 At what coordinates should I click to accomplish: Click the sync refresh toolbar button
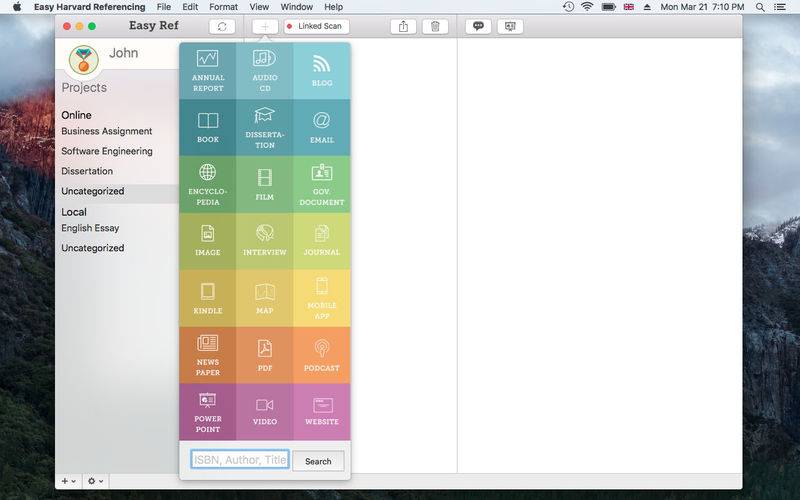pyautogui.click(x=222, y=27)
